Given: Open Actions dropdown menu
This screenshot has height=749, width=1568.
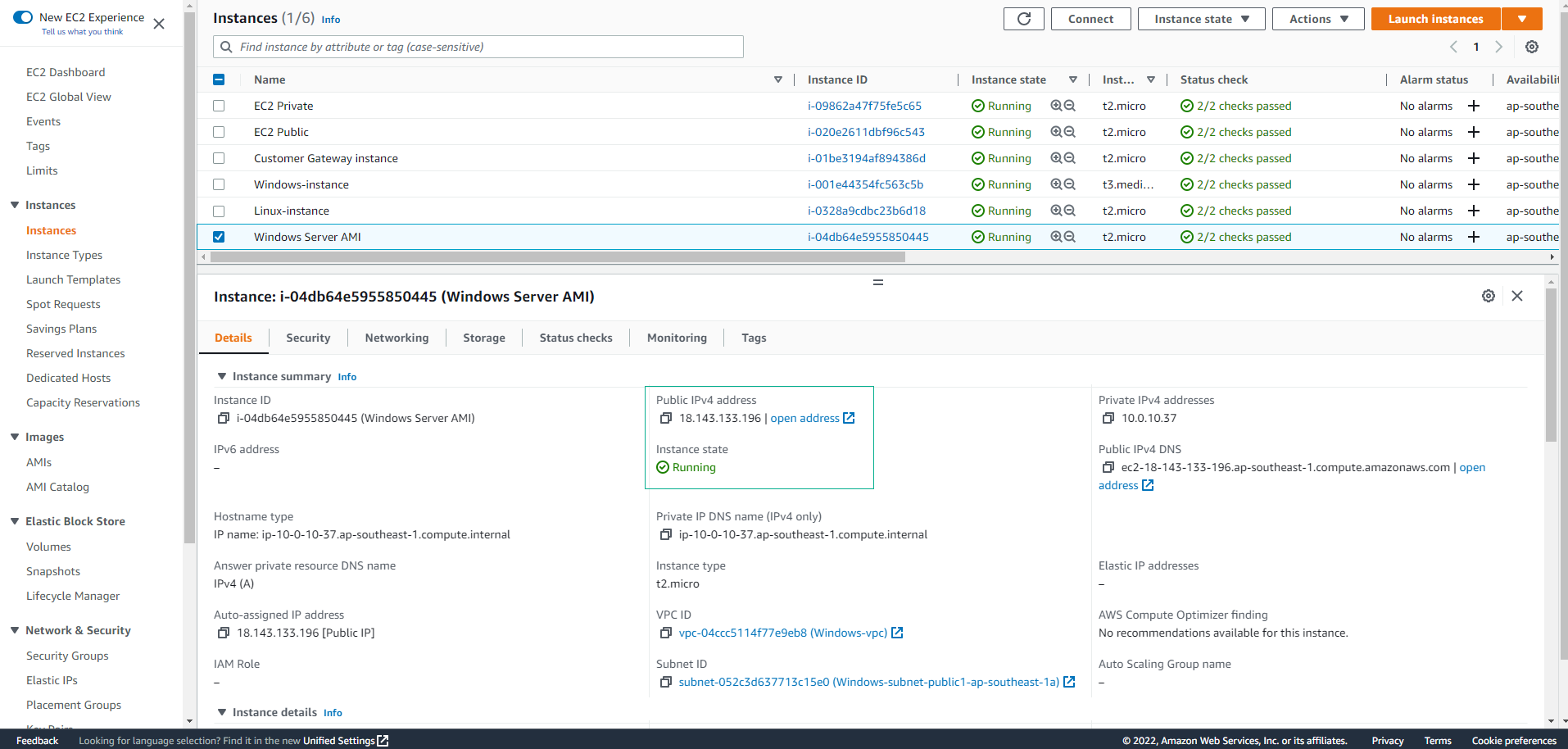Looking at the screenshot, I should pos(1317,19).
